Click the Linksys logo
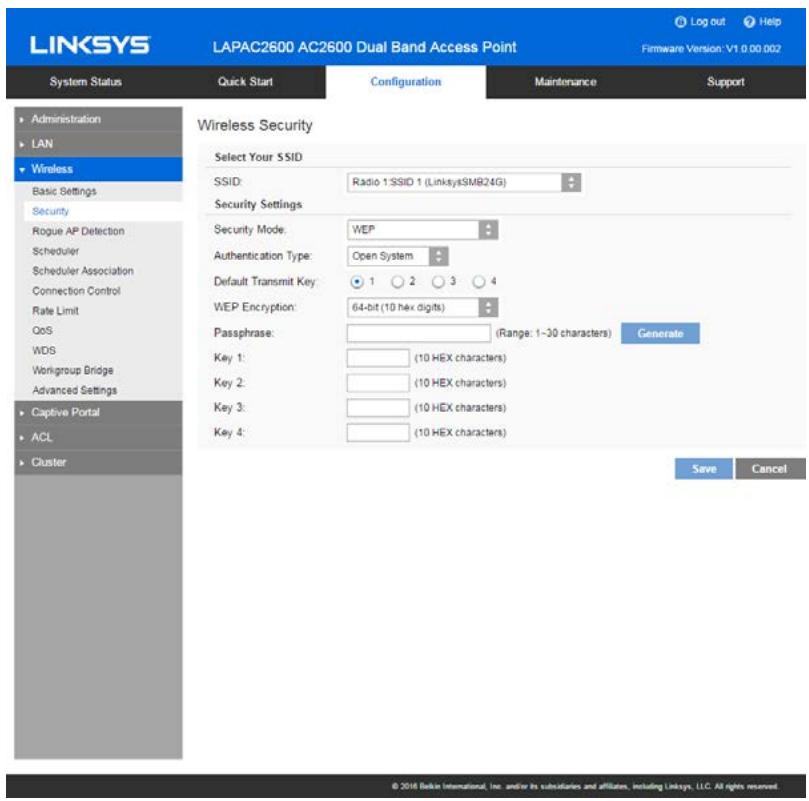This screenshot has height=801, width=809. click(90, 45)
